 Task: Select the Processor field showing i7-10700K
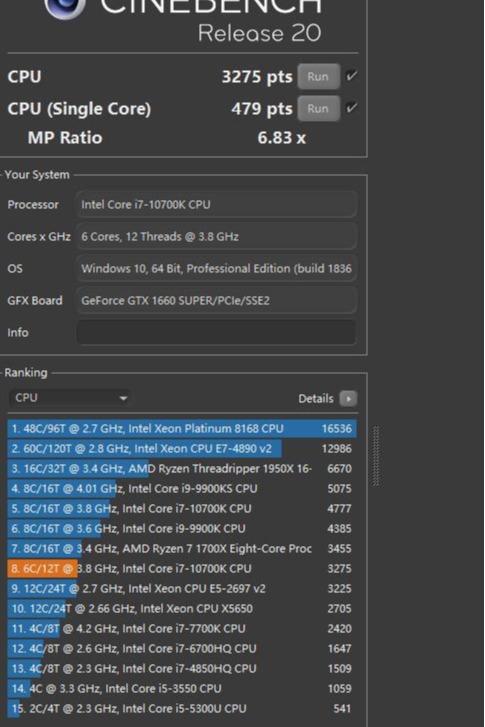click(x=217, y=204)
